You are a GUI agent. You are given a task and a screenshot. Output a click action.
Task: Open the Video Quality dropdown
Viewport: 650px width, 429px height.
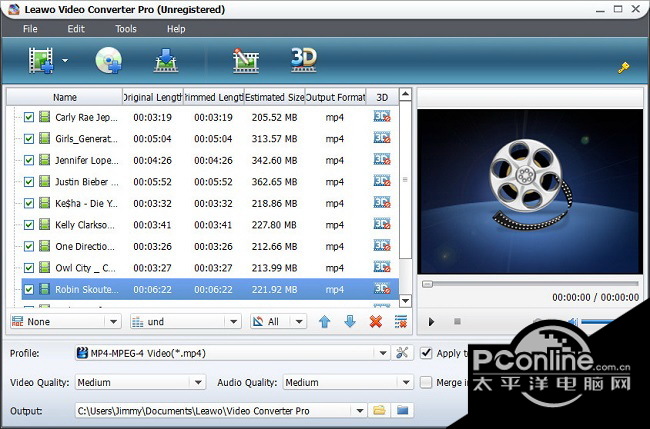pos(197,382)
